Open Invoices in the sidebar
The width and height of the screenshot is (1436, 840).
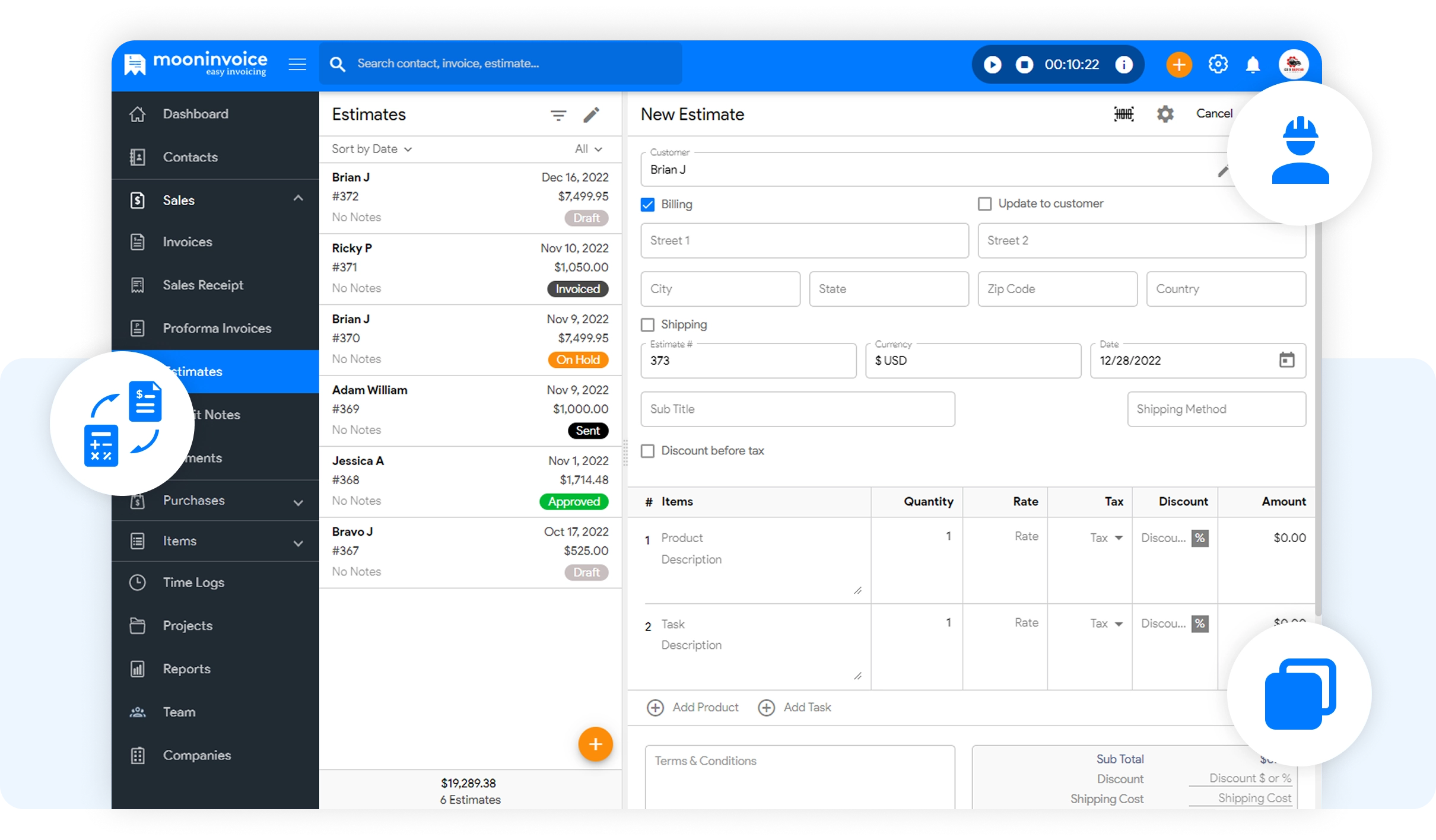pyautogui.click(x=188, y=242)
